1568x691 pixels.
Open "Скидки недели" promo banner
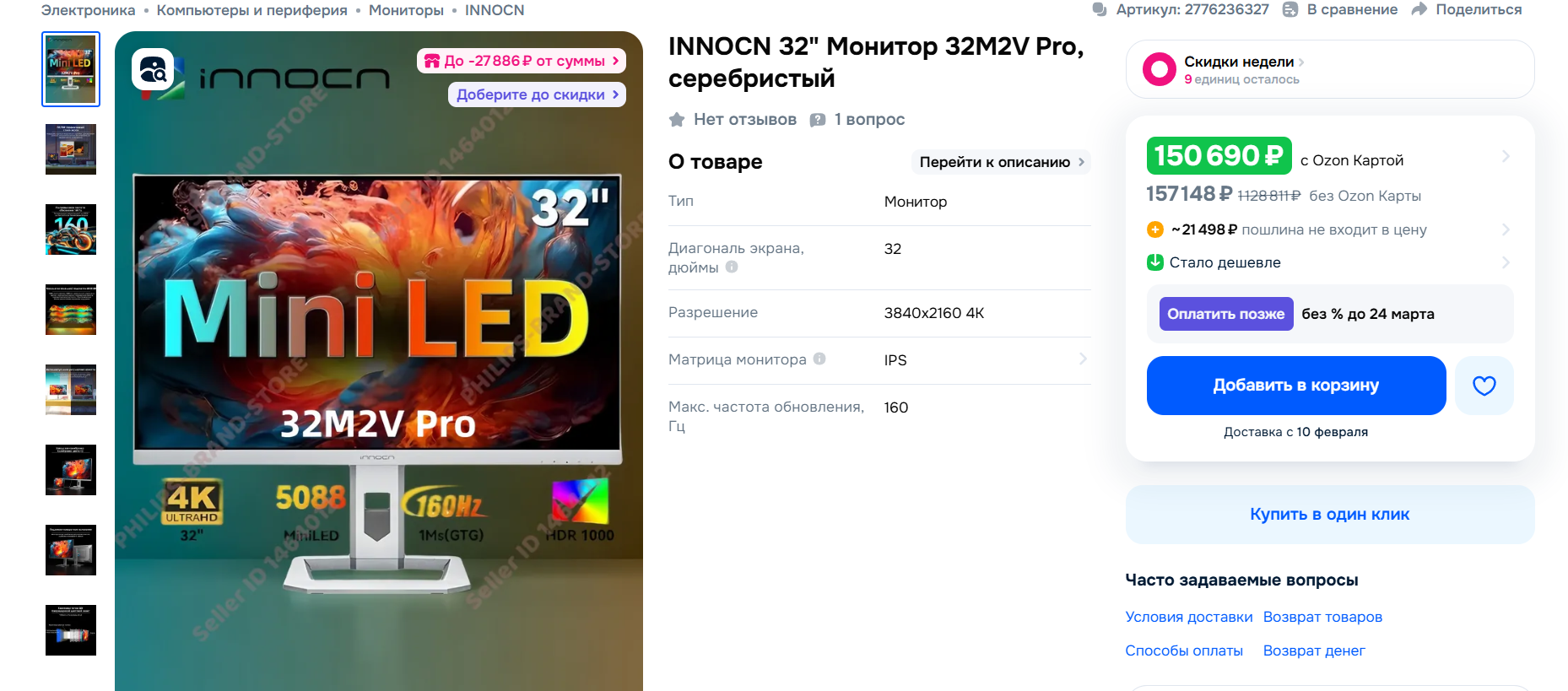tap(1329, 69)
